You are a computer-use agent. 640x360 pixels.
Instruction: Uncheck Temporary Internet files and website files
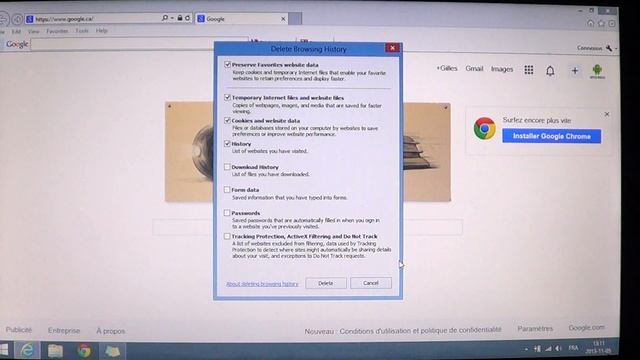tap(227, 98)
